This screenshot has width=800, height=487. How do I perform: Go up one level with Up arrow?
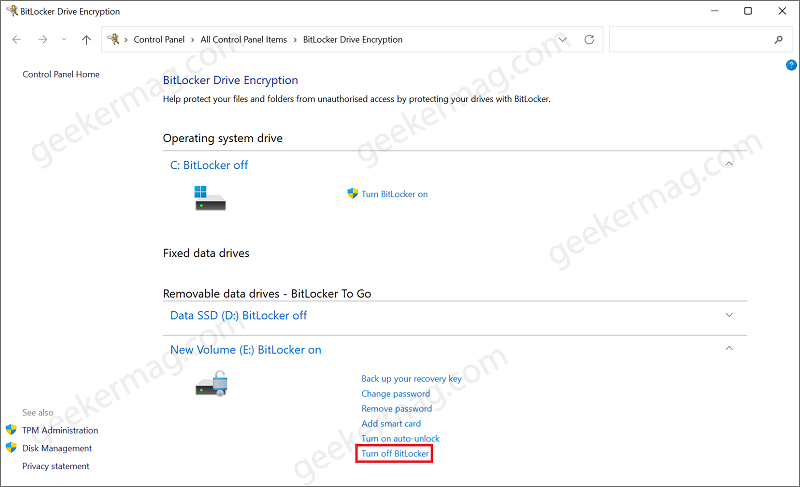[86, 39]
